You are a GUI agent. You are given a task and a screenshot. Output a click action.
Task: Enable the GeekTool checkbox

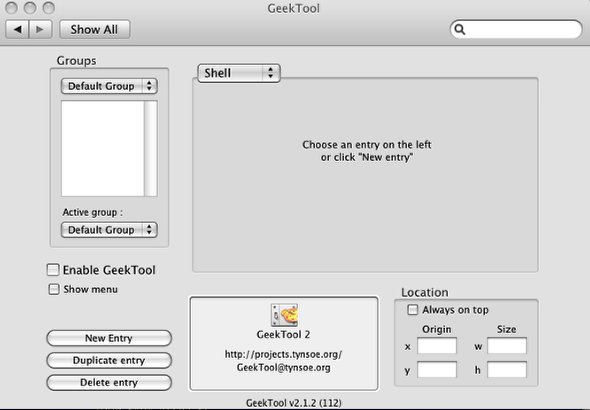(53, 270)
